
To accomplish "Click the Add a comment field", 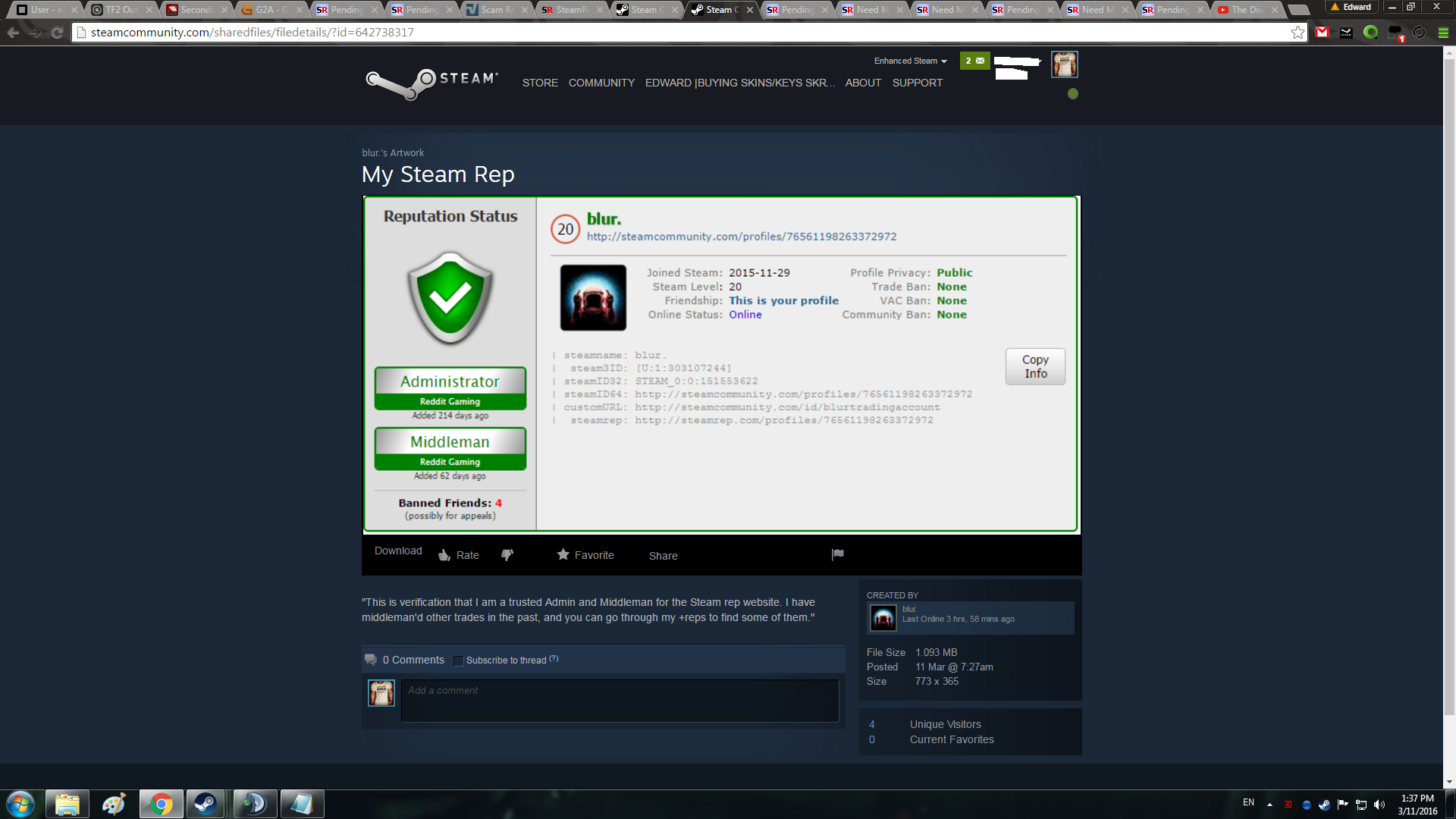I will 620,700.
